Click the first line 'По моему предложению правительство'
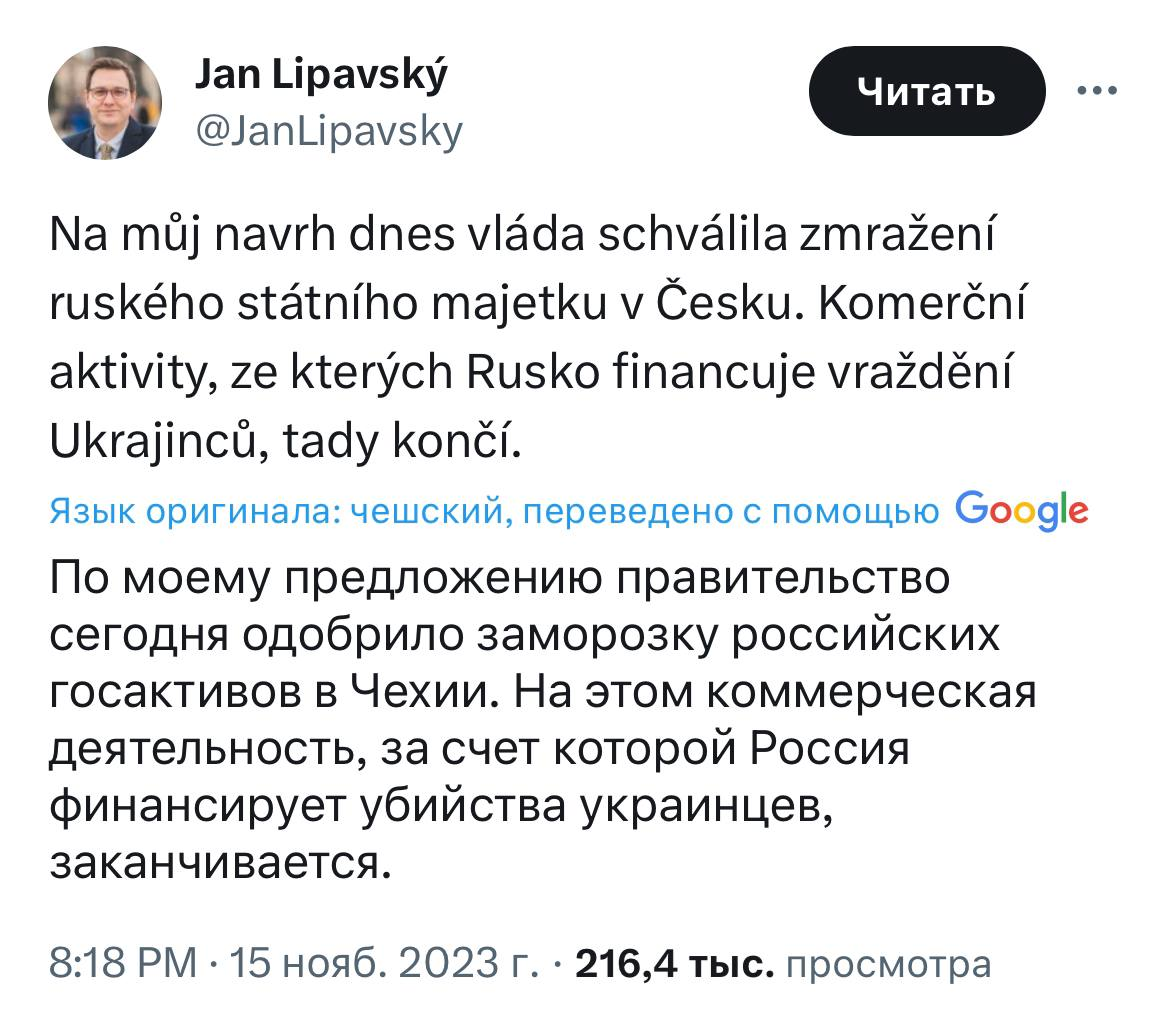This screenshot has height=1018, width=1170. pyautogui.click(x=500, y=579)
